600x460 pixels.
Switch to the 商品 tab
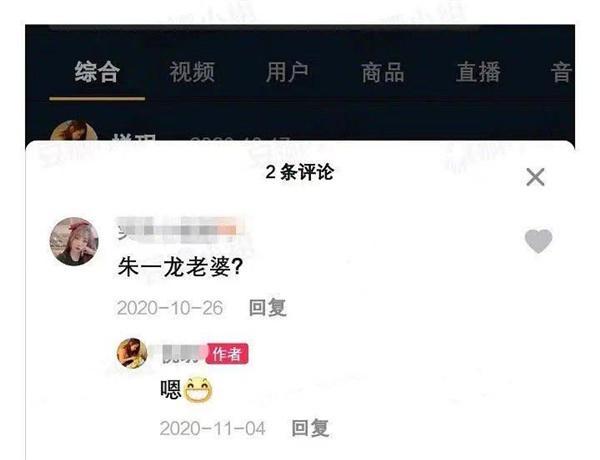coord(383,72)
